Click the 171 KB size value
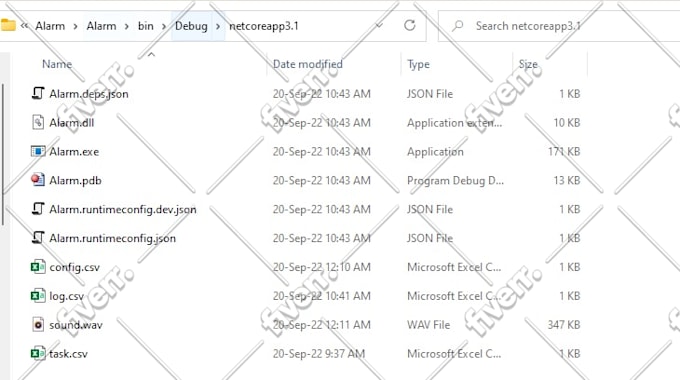The image size is (680, 380). 564,151
